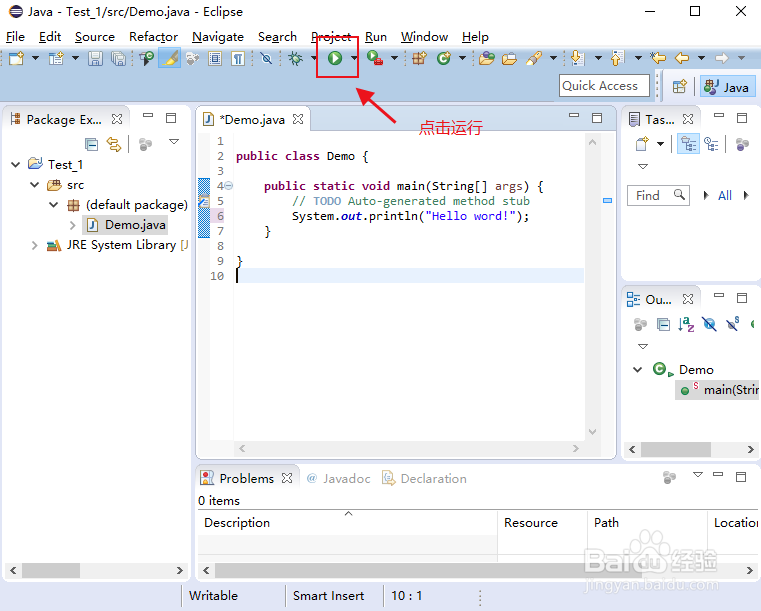Toggle Block Selection Mode

tap(215, 59)
